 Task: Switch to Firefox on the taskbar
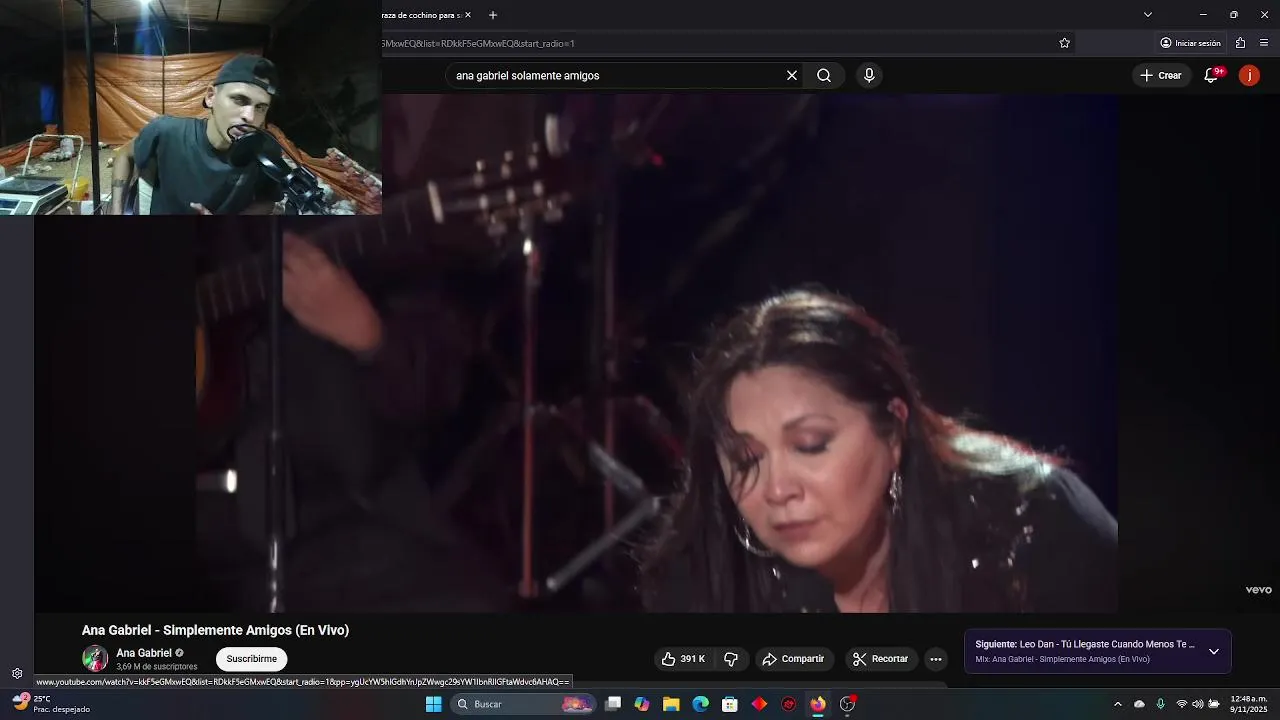[818, 704]
